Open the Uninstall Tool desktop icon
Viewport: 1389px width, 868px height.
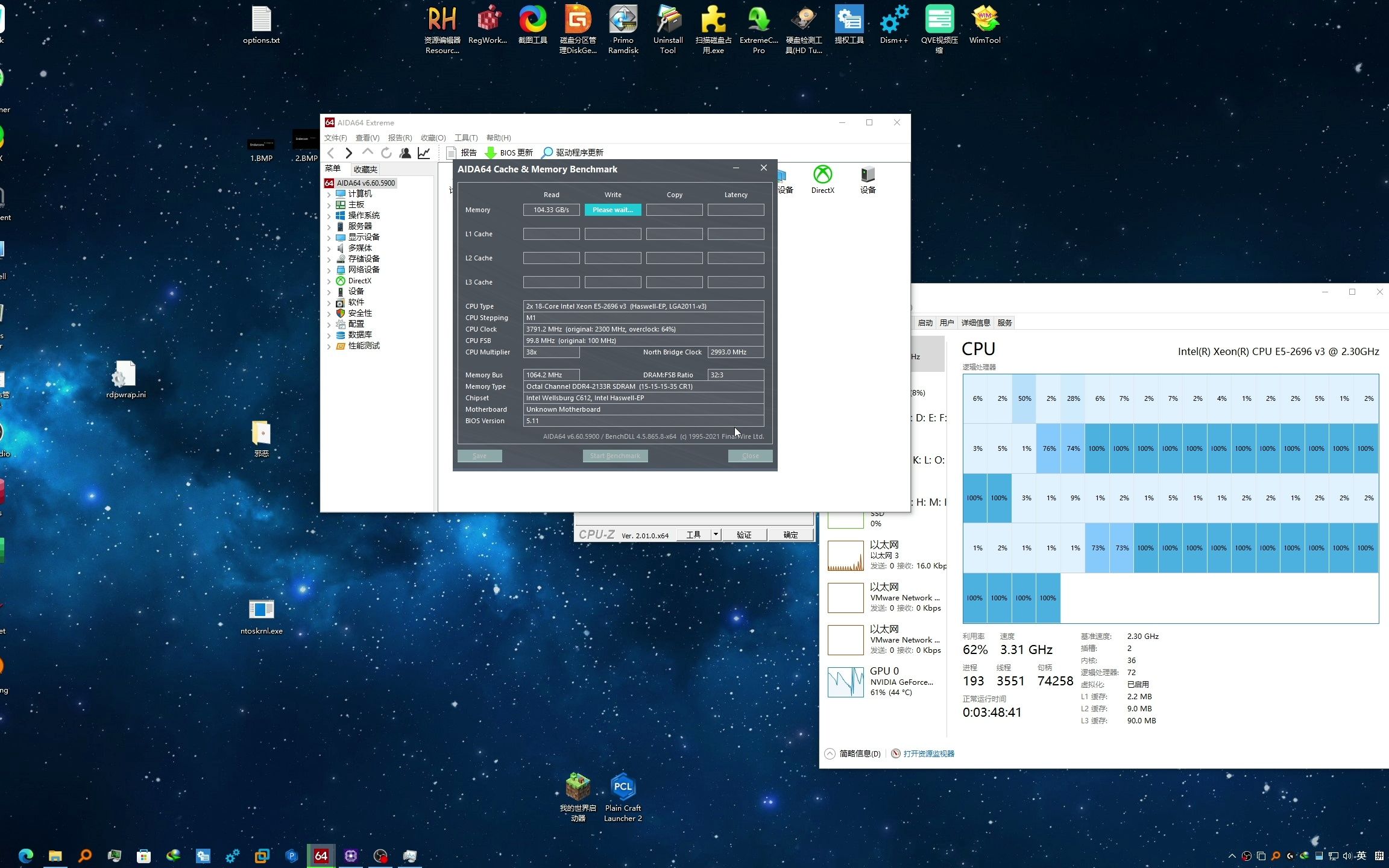[668, 29]
